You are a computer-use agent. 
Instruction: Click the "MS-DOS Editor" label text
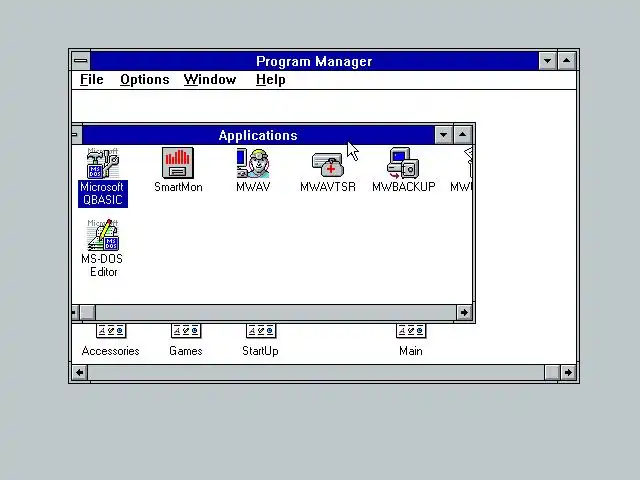tap(102, 265)
